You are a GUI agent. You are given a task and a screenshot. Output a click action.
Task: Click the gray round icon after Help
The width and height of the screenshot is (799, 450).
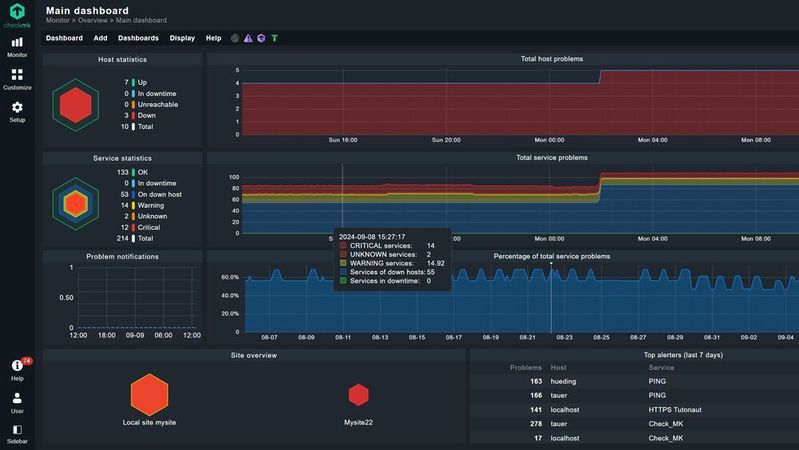click(x=235, y=38)
